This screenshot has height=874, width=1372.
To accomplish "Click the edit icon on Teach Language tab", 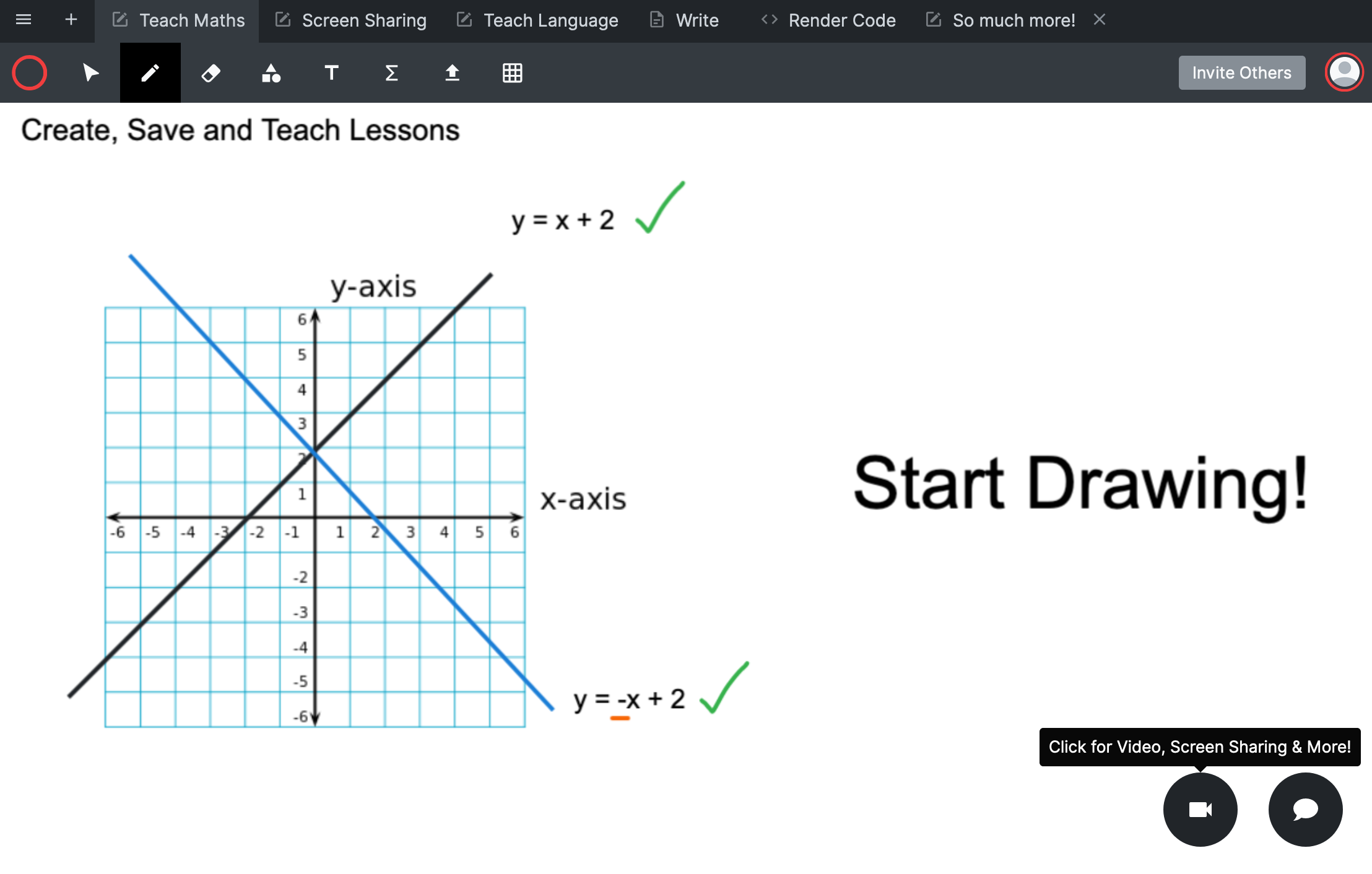I will click(x=464, y=20).
